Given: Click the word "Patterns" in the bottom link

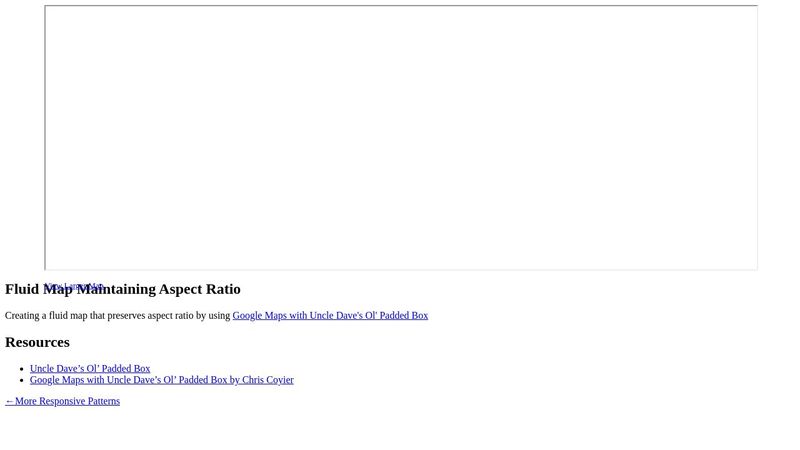Looking at the screenshot, I should click(x=101, y=401).
